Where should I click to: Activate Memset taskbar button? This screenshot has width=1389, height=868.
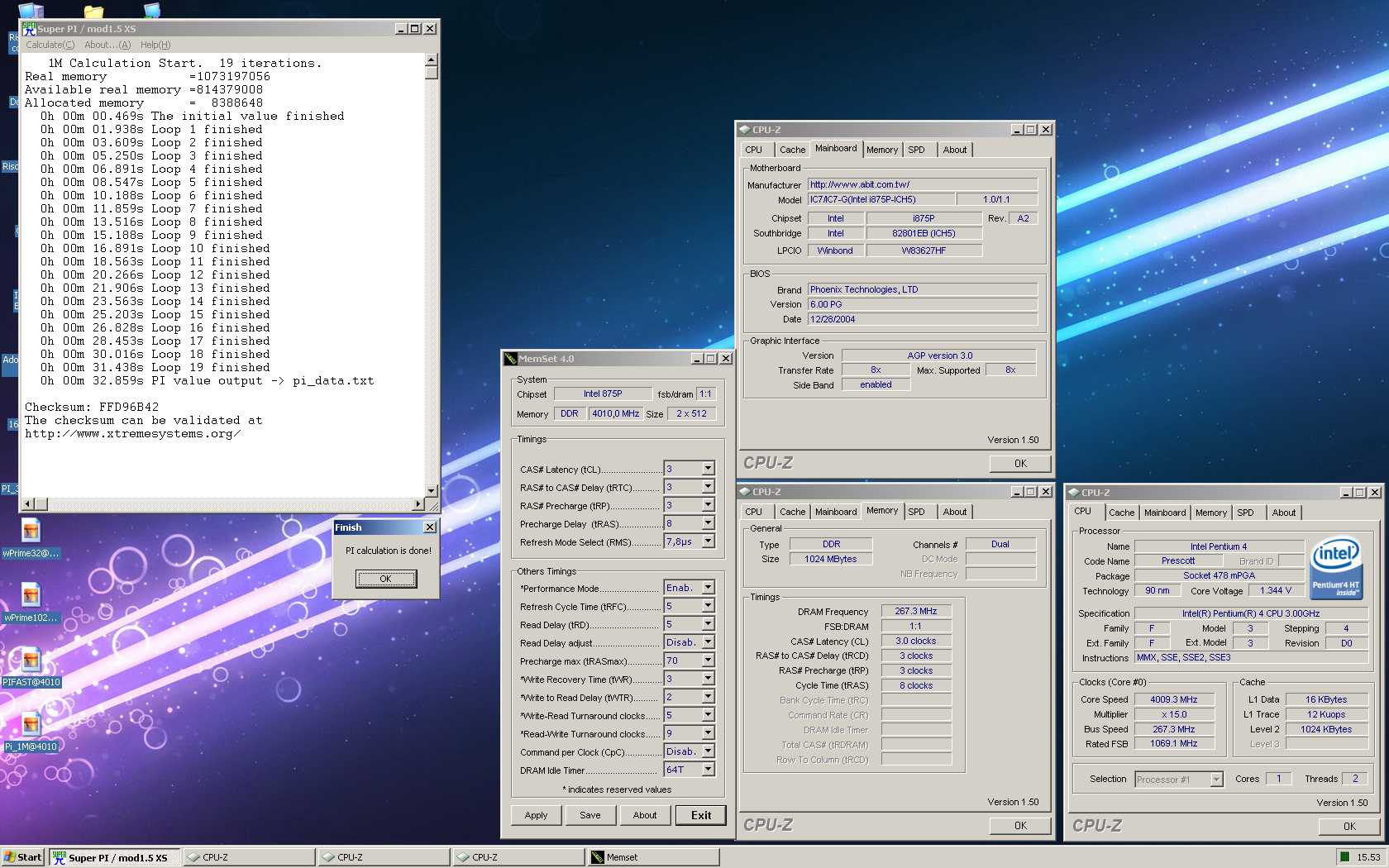click(x=653, y=857)
